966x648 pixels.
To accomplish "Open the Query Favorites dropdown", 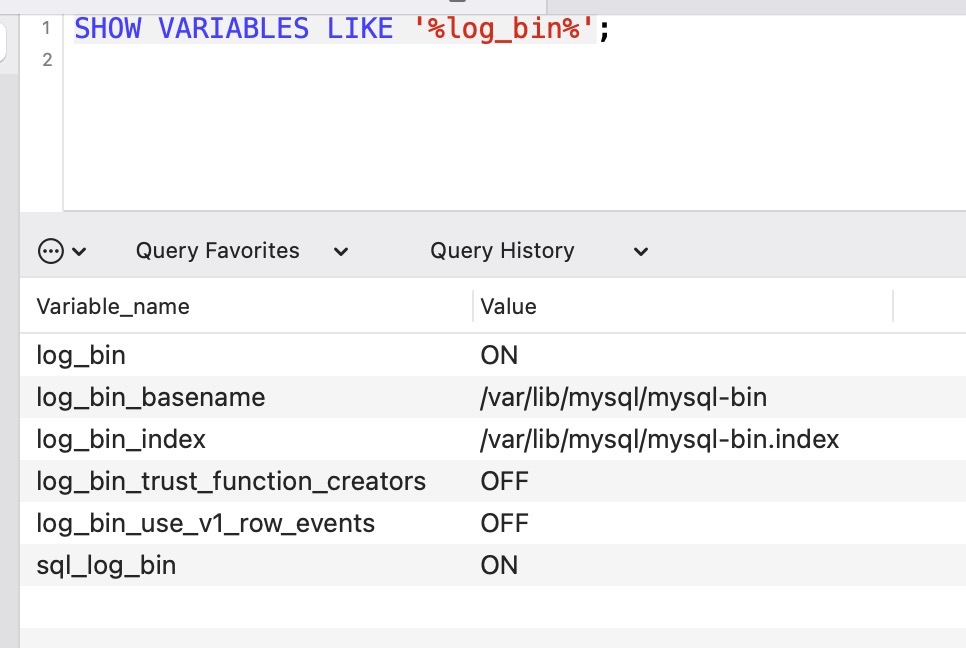I will pyautogui.click(x=242, y=251).
